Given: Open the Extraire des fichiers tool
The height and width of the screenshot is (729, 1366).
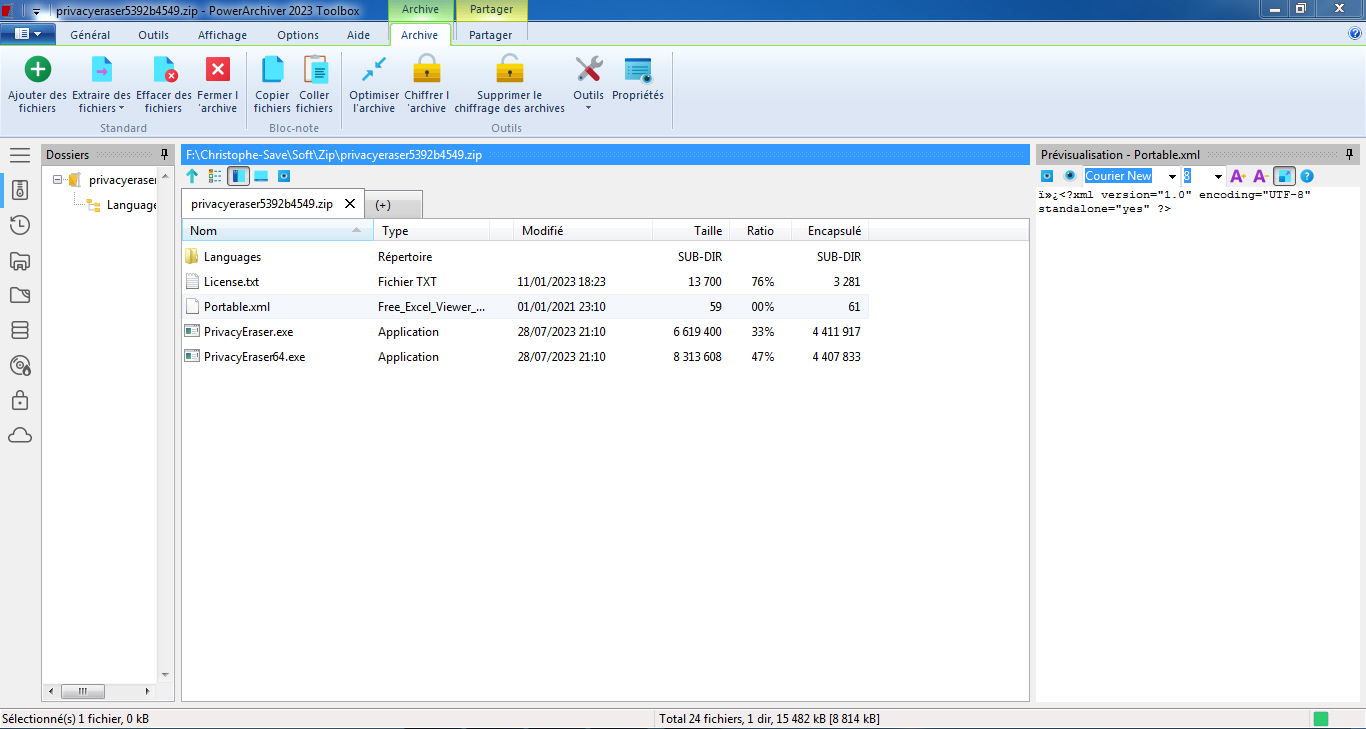Looking at the screenshot, I should 102,84.
